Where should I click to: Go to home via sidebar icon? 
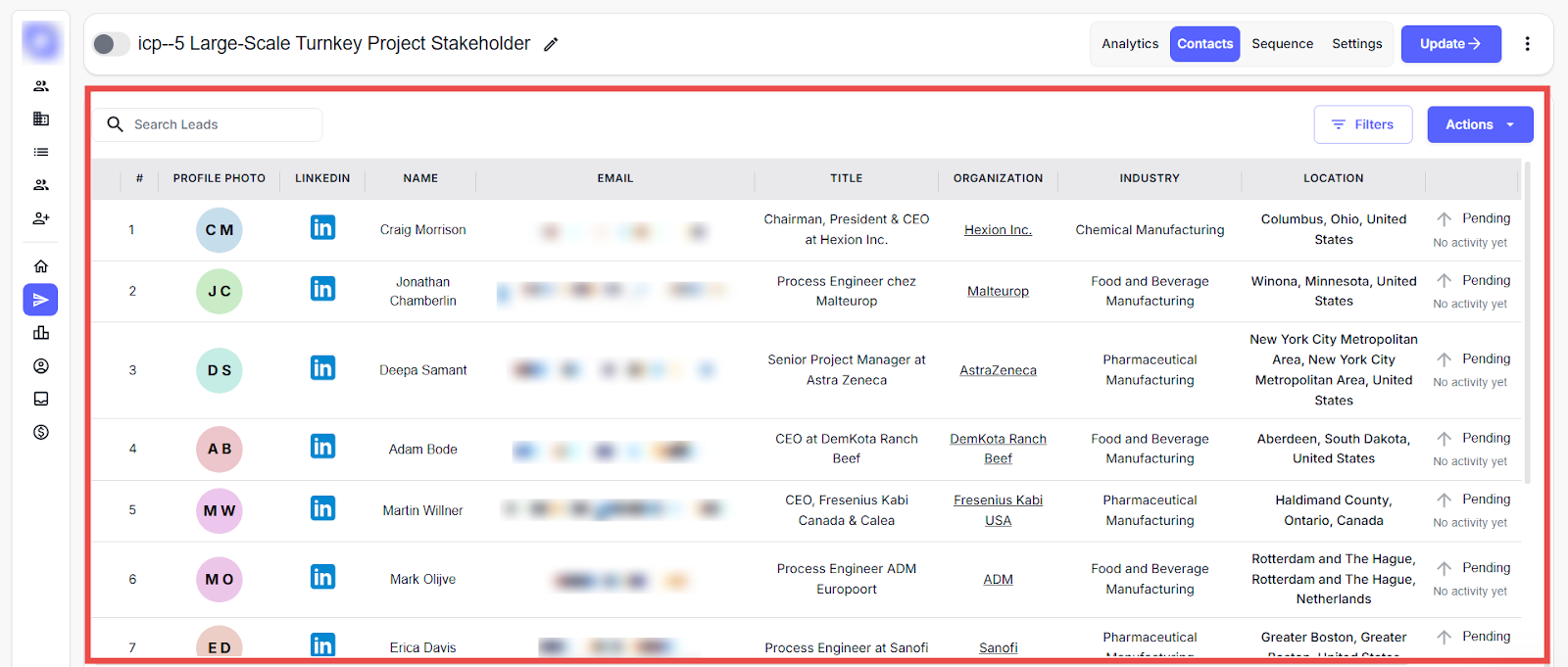click(40, 266)
